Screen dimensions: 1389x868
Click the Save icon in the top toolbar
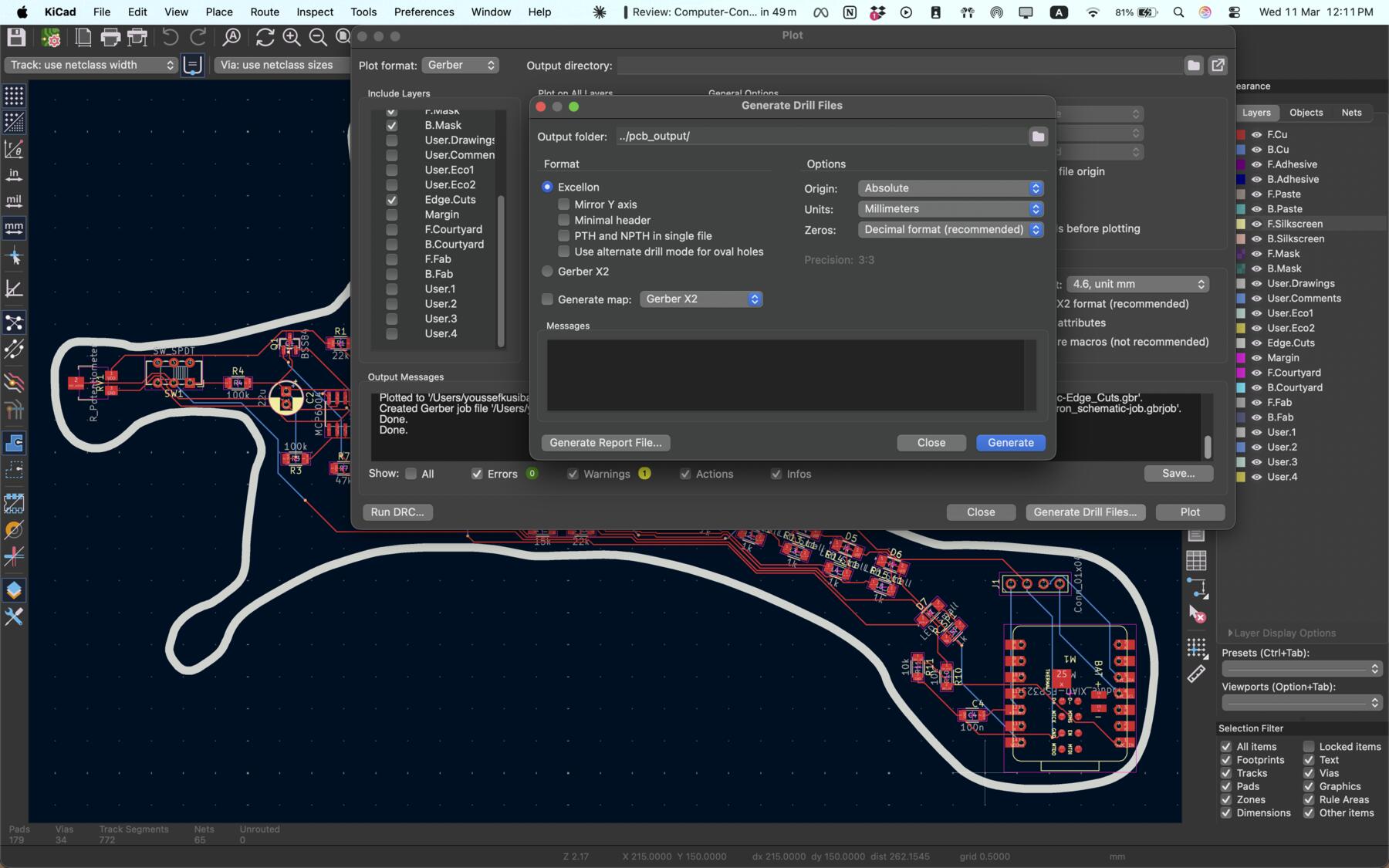(15, 36)
